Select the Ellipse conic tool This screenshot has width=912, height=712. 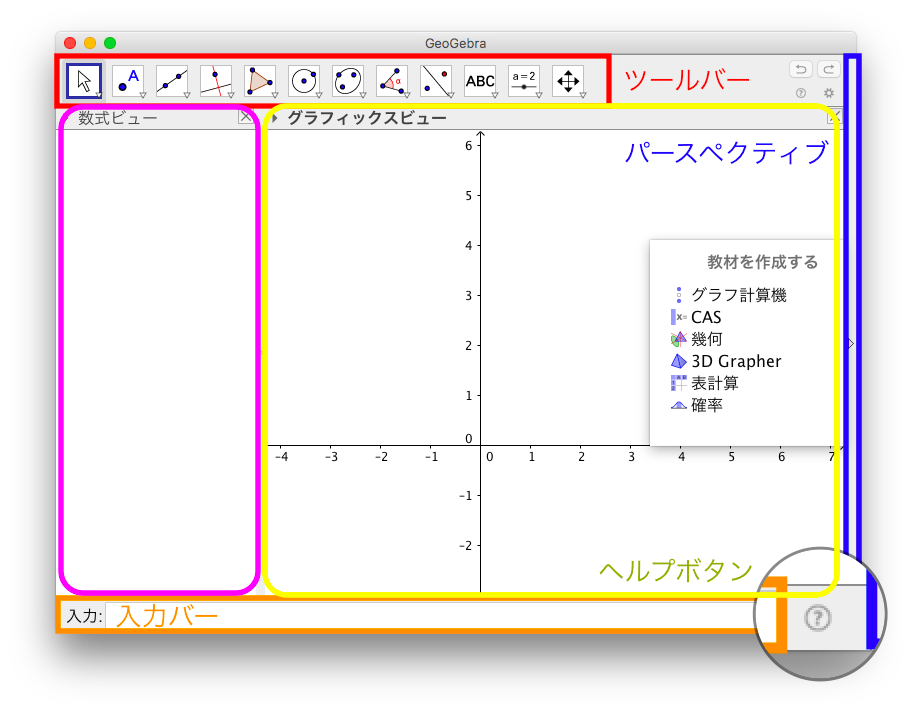(x=348, y=81)
